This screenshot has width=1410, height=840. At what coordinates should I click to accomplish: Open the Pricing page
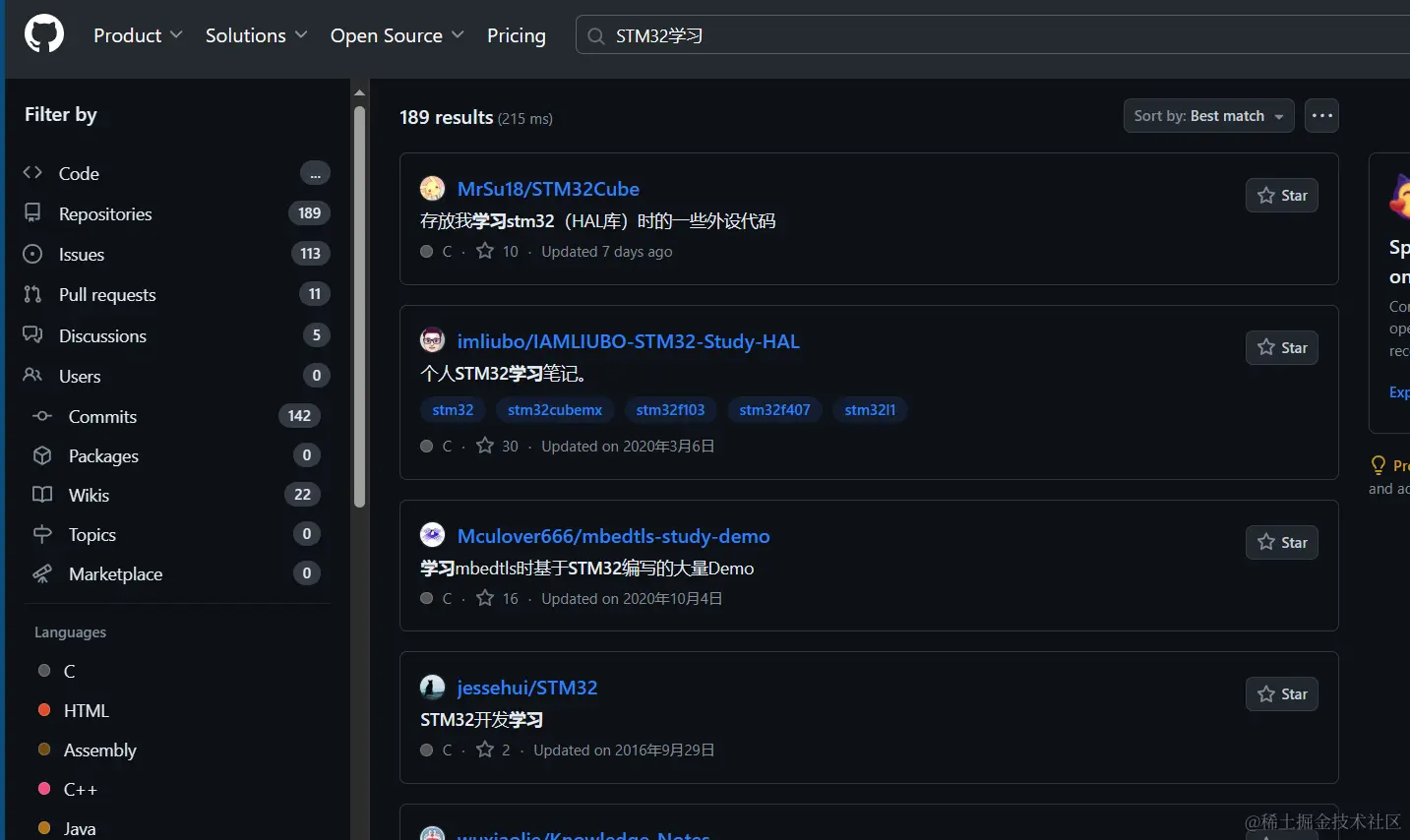pos(516,35)
